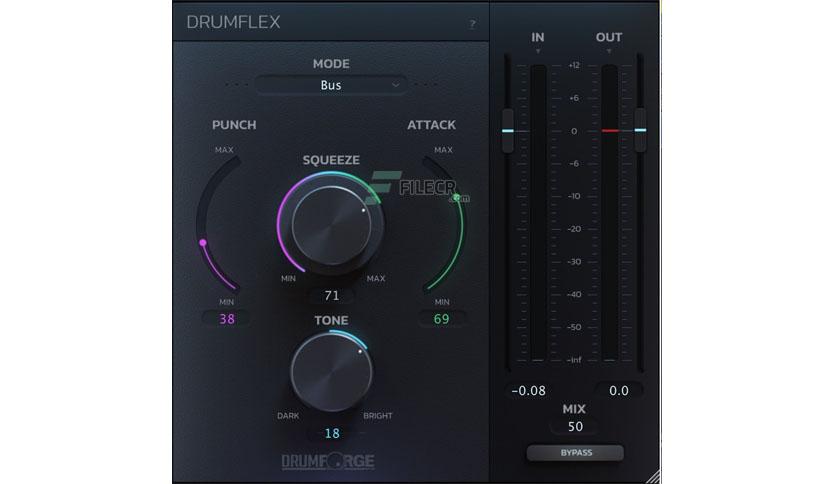Click the purple Punch slider handle
836x484 pixels.
coord(203,243)
